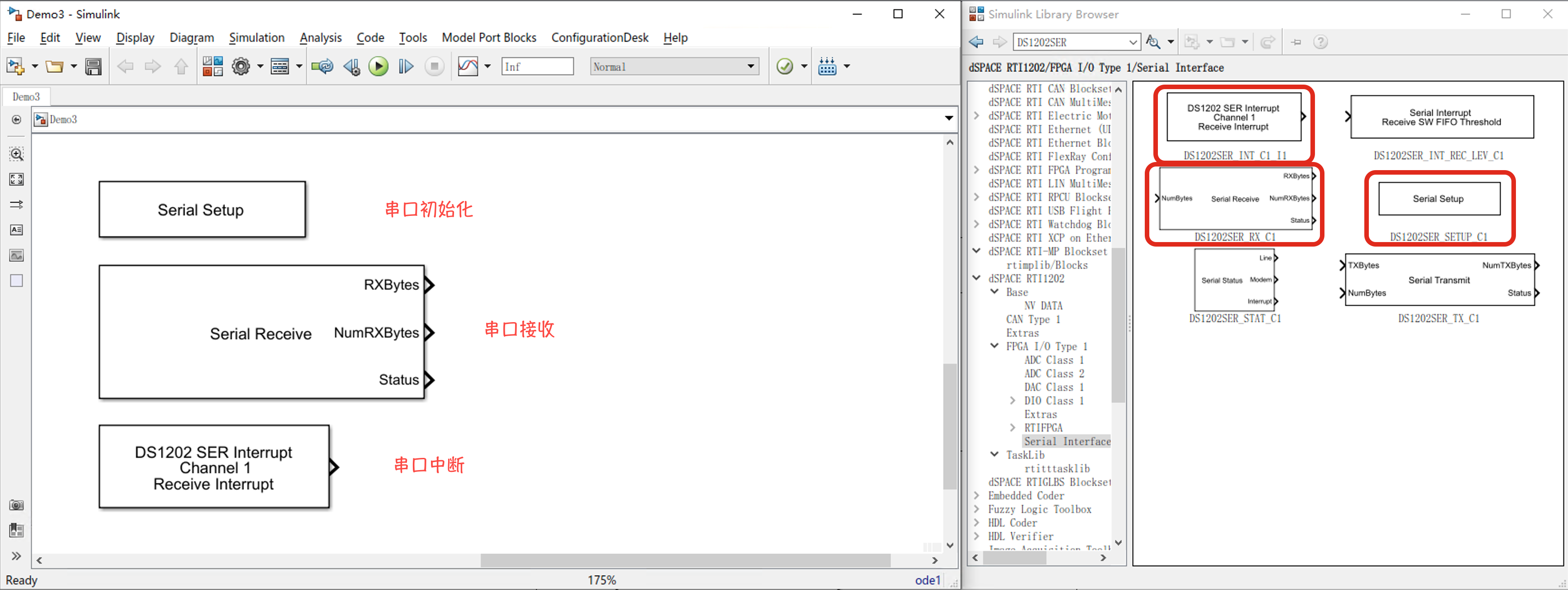Screen dimensions: 1568x590
Task: Open dropdown arrow next to configuration gear icon
Action: [260, 67]
